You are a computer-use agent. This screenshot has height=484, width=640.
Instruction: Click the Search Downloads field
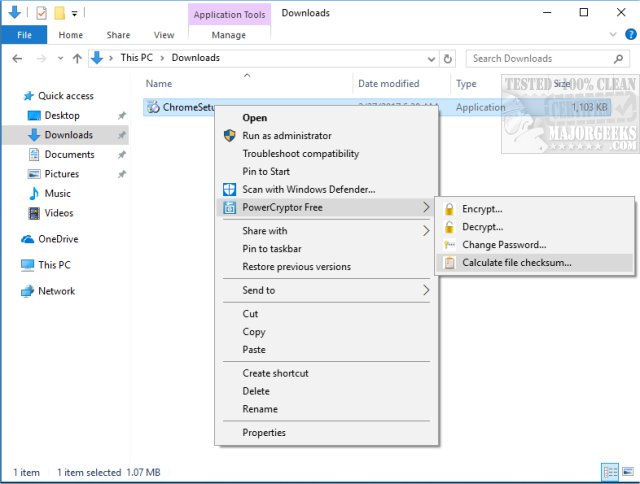(541, 58)
